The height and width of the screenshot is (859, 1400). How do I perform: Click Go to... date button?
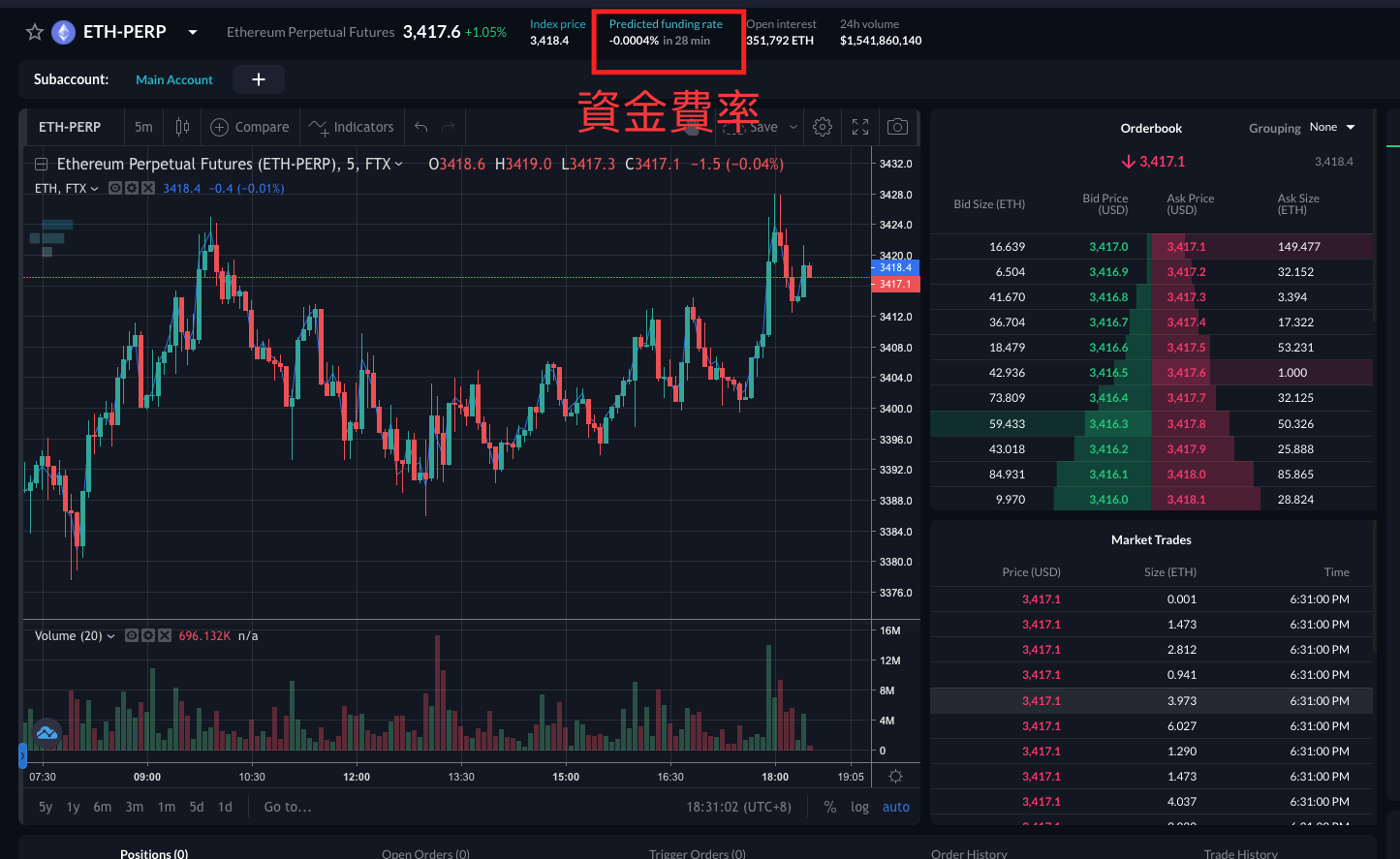coord(288,807)
